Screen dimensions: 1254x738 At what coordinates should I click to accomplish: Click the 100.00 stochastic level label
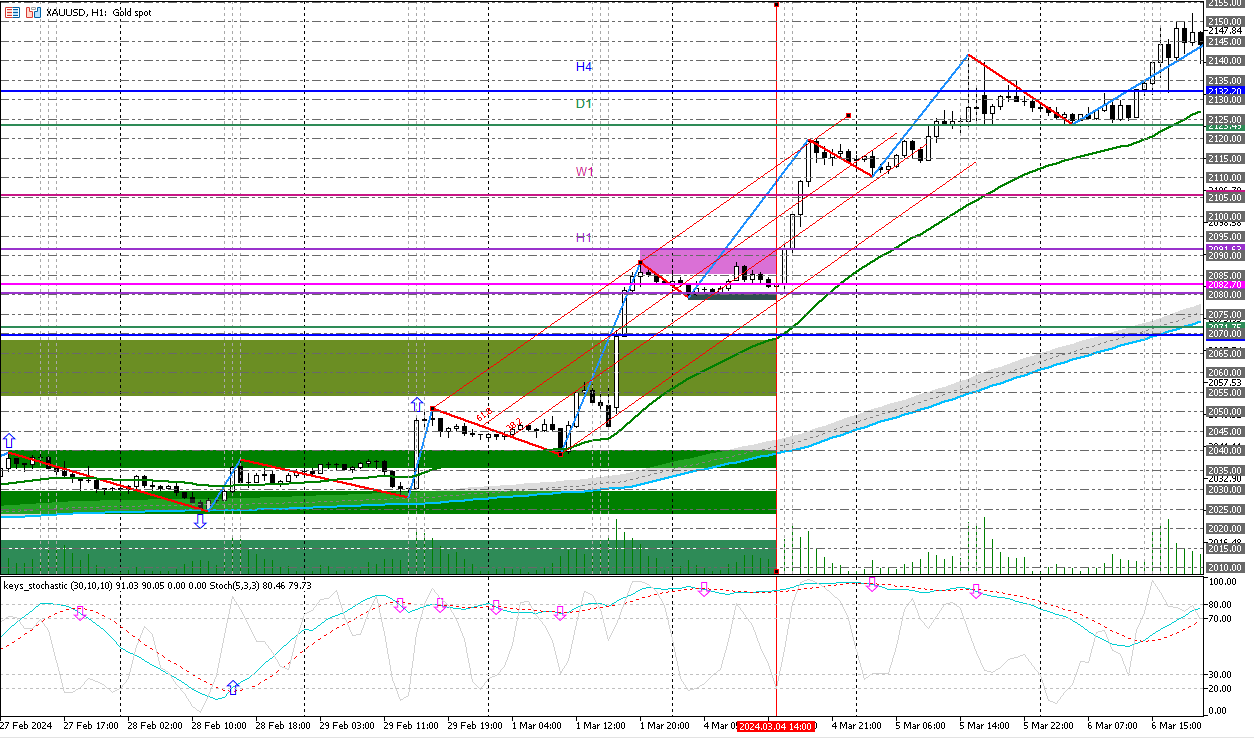1221,582
